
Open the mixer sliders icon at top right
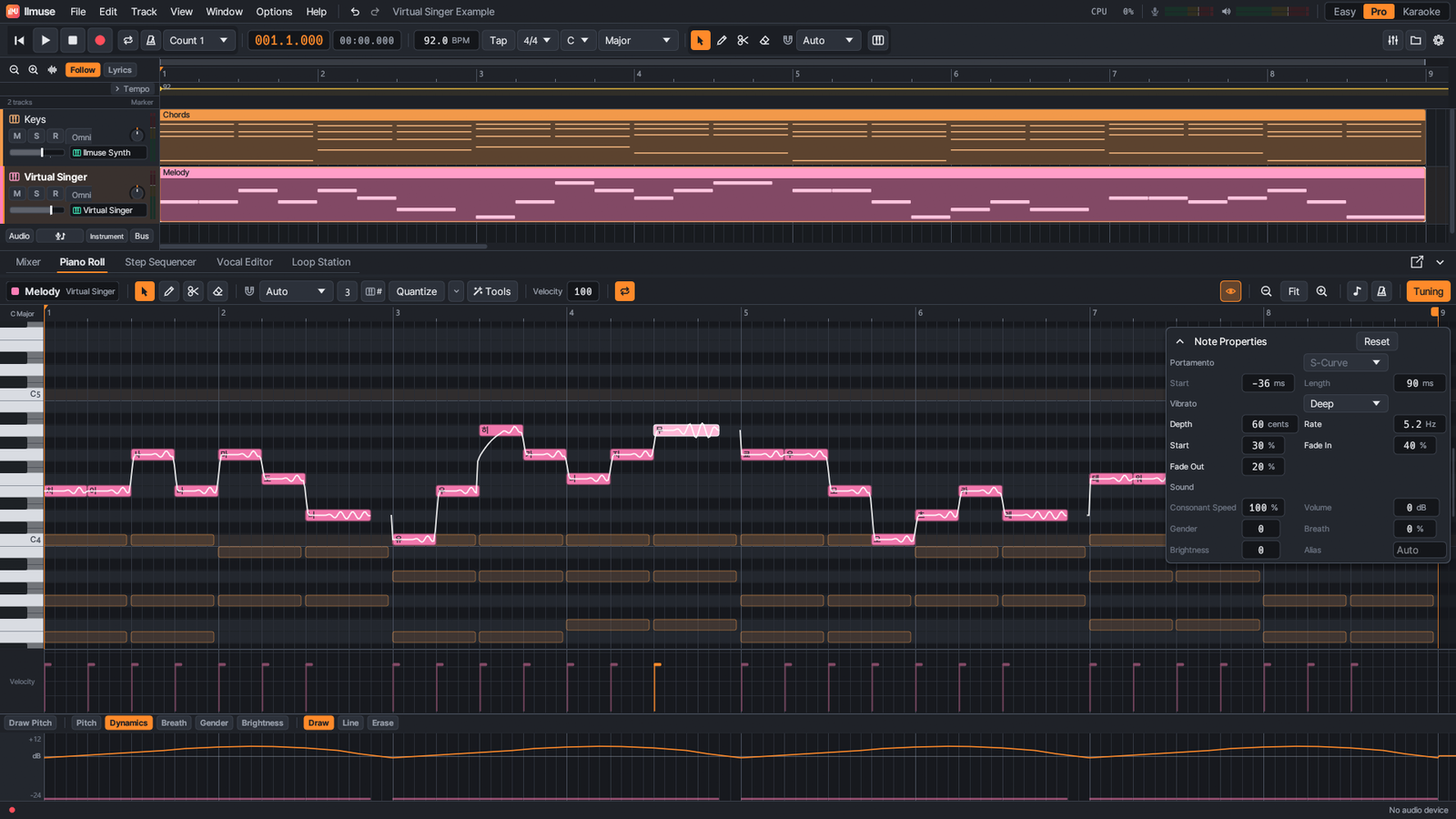(1393, 40)
